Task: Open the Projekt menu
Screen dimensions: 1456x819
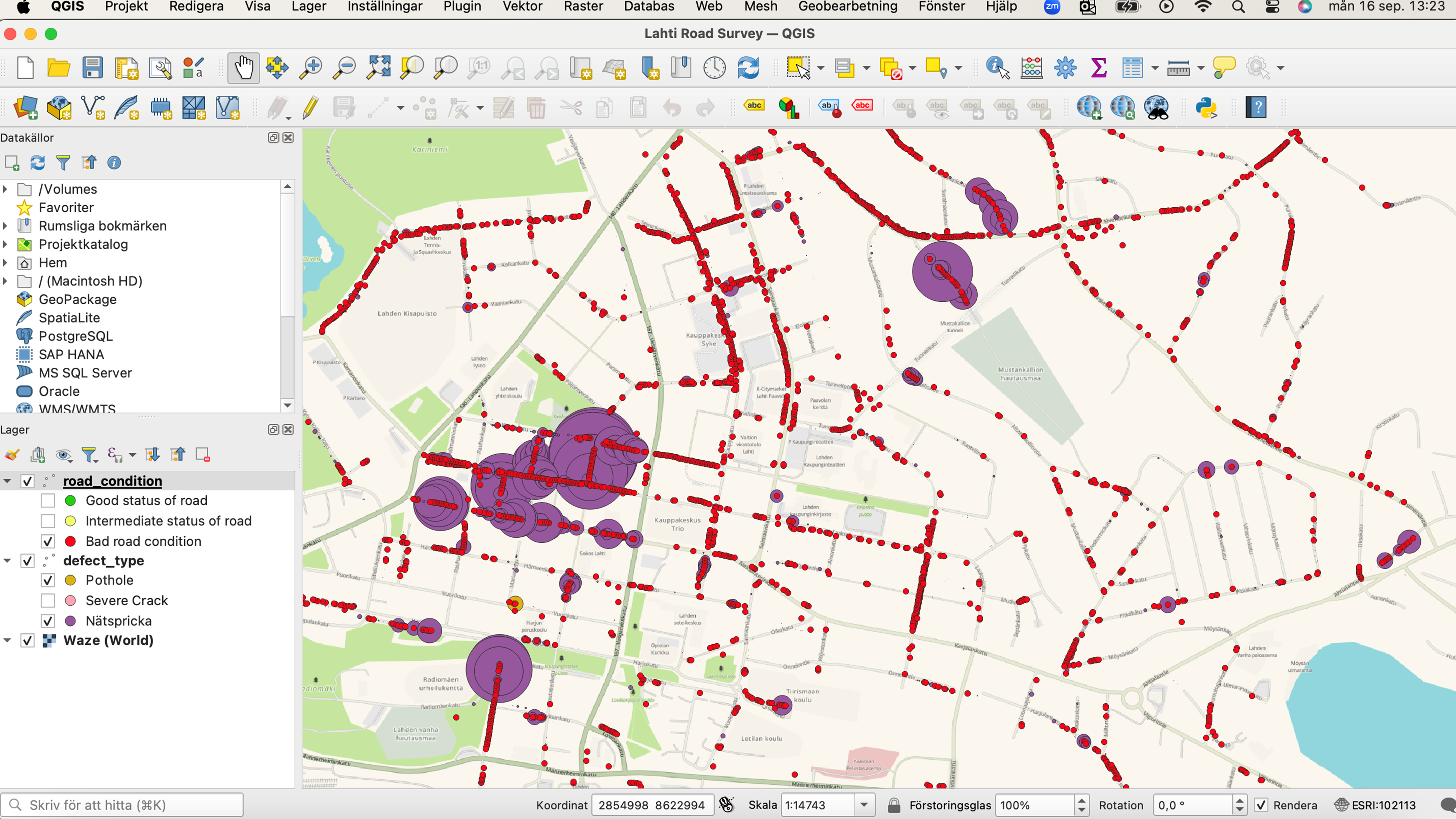Action: pos(127,7)
